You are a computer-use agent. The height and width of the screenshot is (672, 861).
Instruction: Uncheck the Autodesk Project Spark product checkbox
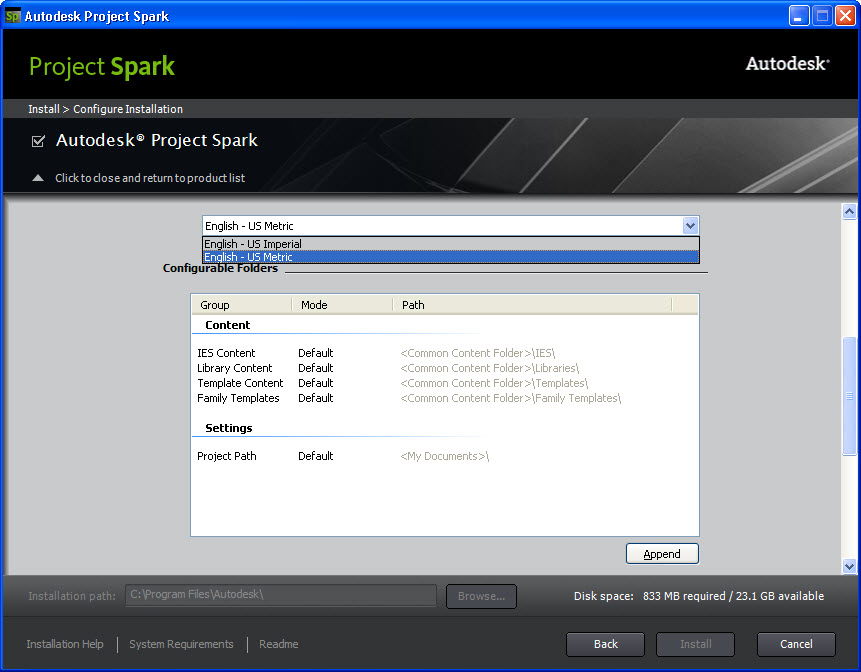(x=37, y=141)
